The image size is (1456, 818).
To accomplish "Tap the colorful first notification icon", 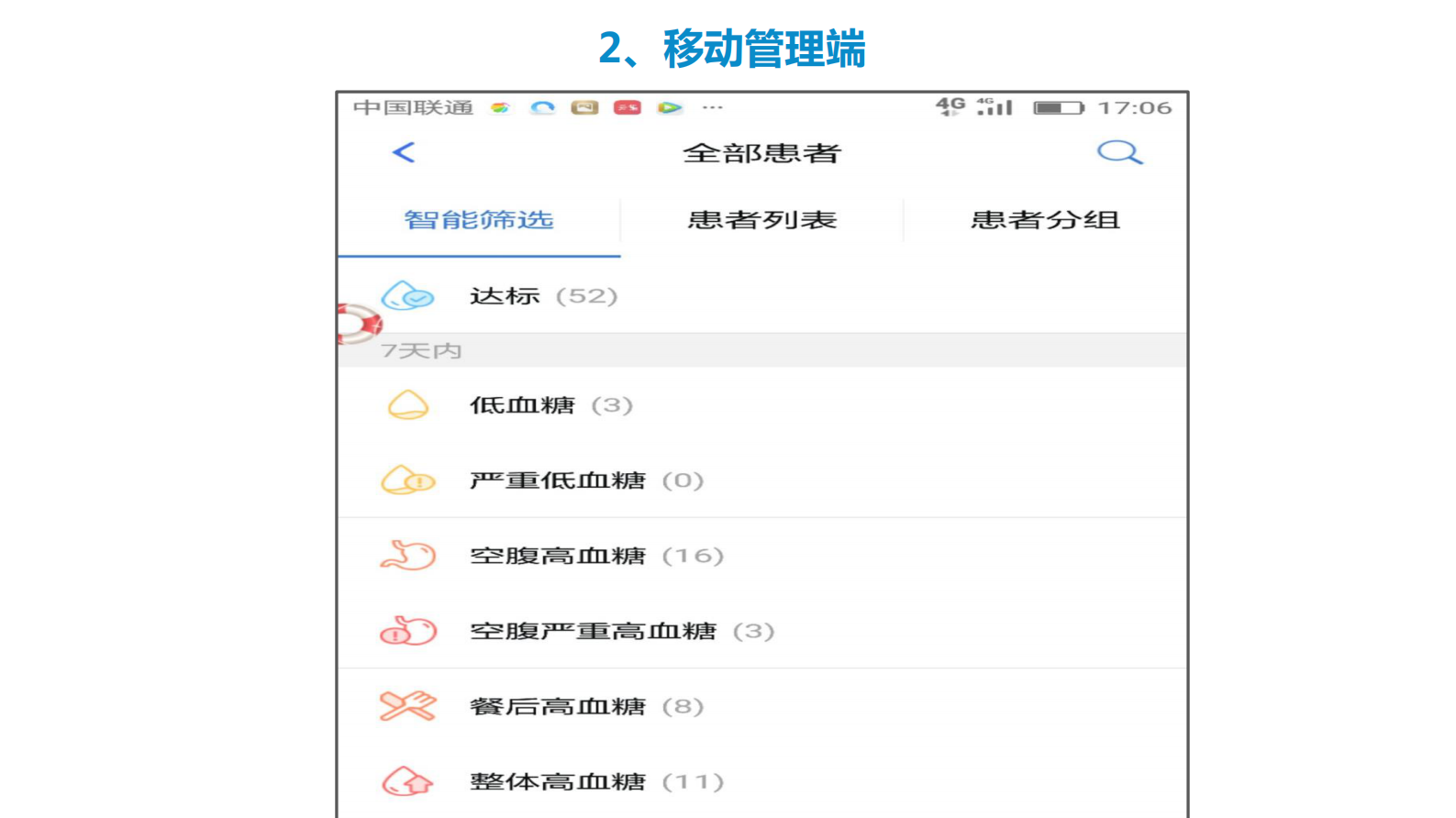I will 500,107.
